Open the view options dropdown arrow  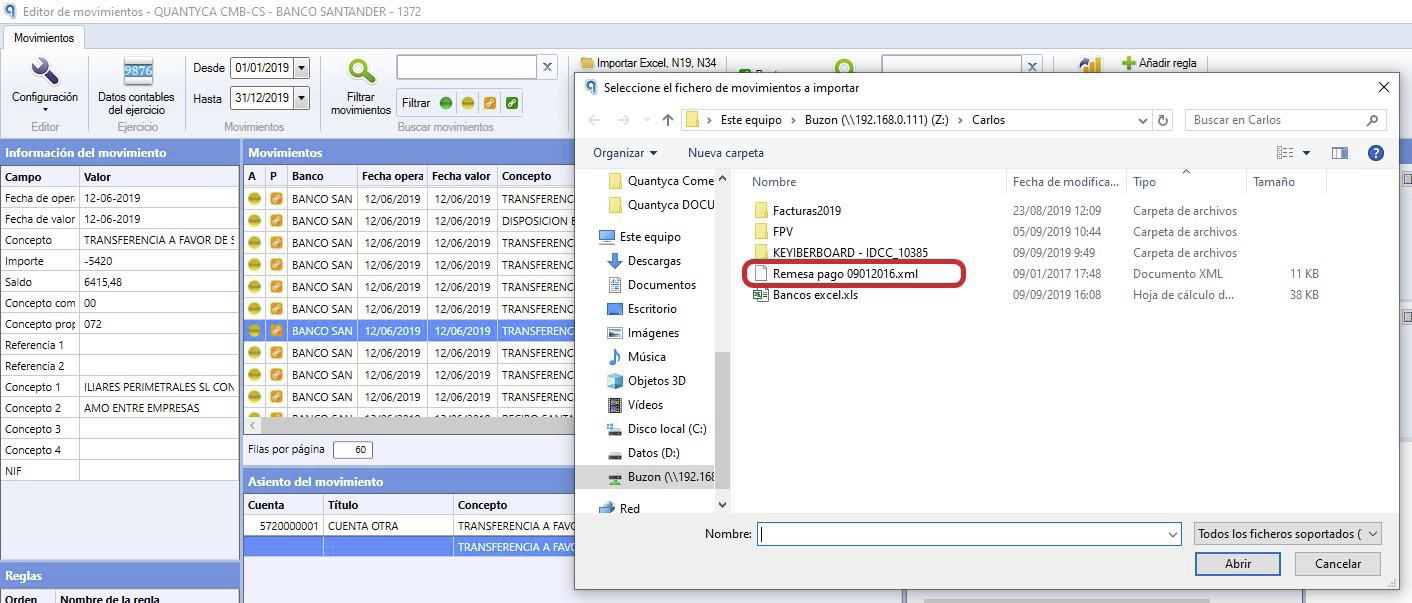pyautogui.click(x=1306, y=153)
